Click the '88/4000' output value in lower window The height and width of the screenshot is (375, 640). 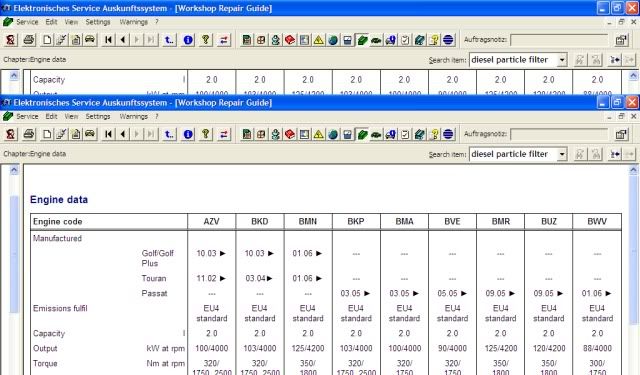click(x=597, y=348)
